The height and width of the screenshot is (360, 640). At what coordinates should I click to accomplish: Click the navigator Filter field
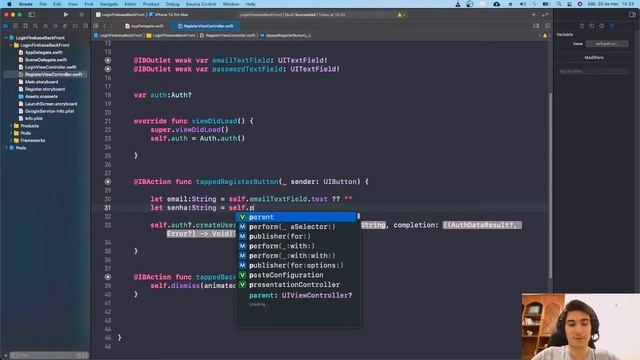pos(48,356)
